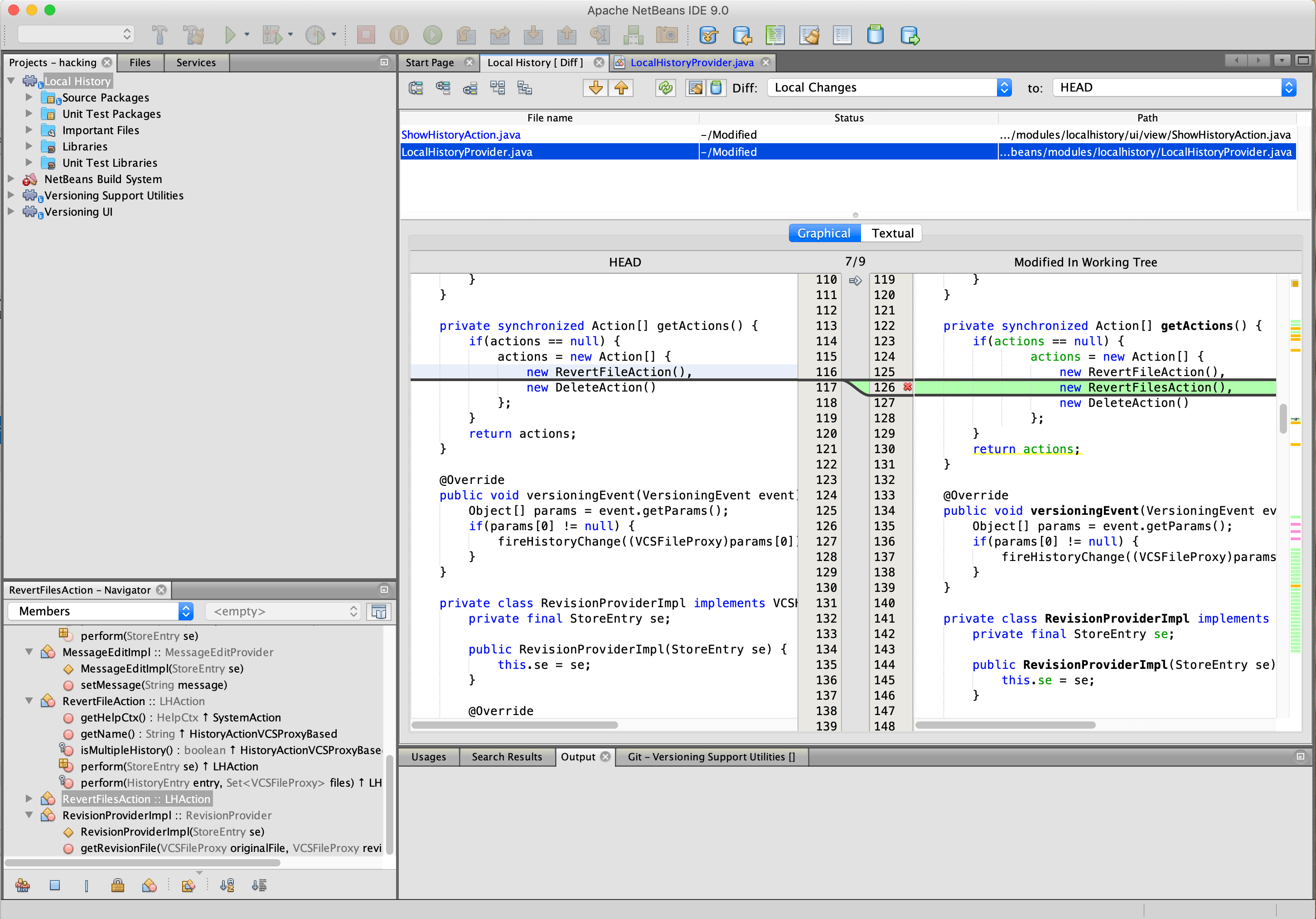This screenshot has height=919, width=1316.
Task: Click the Build Project hammer icon
Action: coord(160,35)
